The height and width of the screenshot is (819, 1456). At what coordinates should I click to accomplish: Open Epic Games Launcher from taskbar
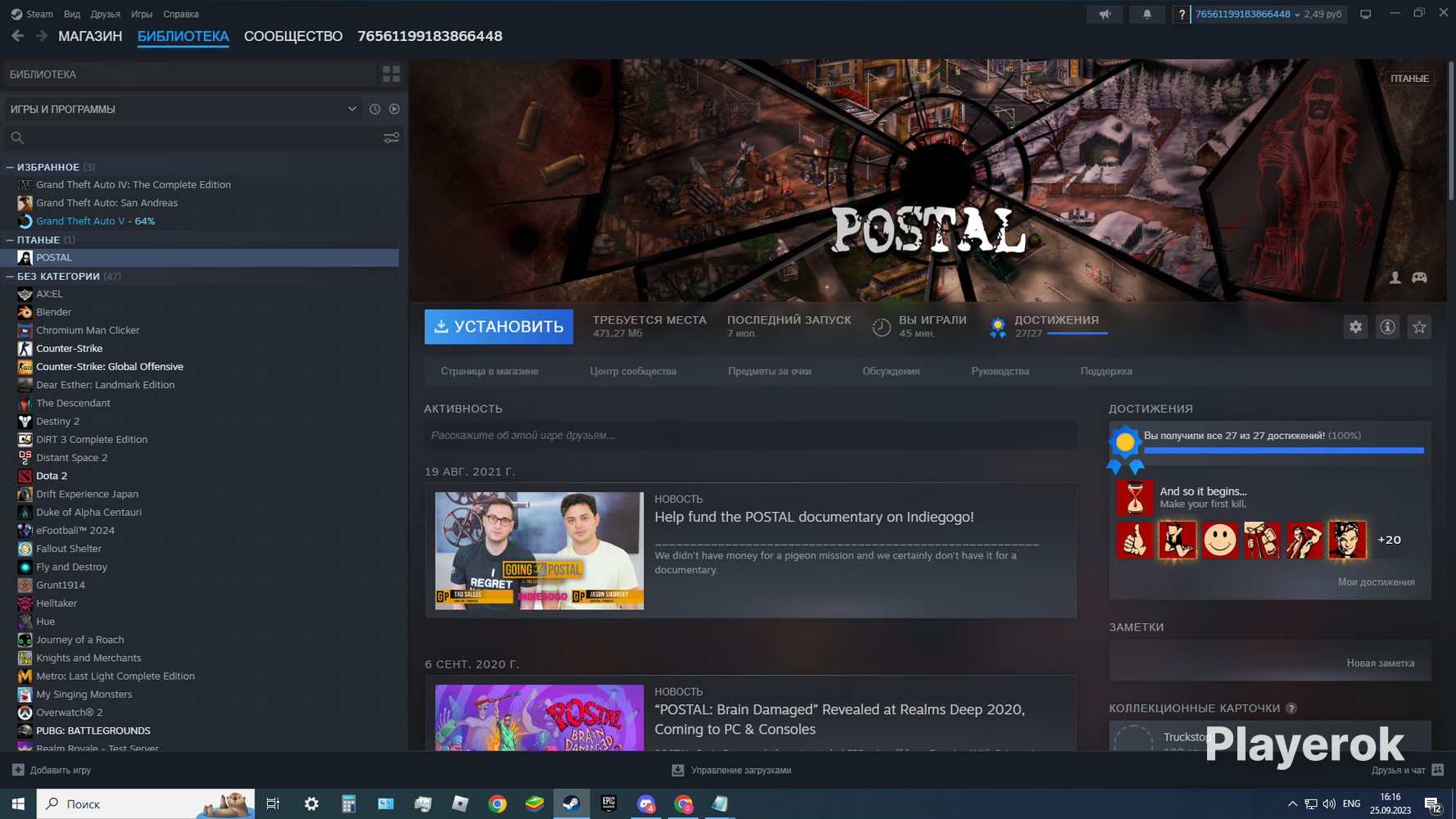tap(608, 803)
